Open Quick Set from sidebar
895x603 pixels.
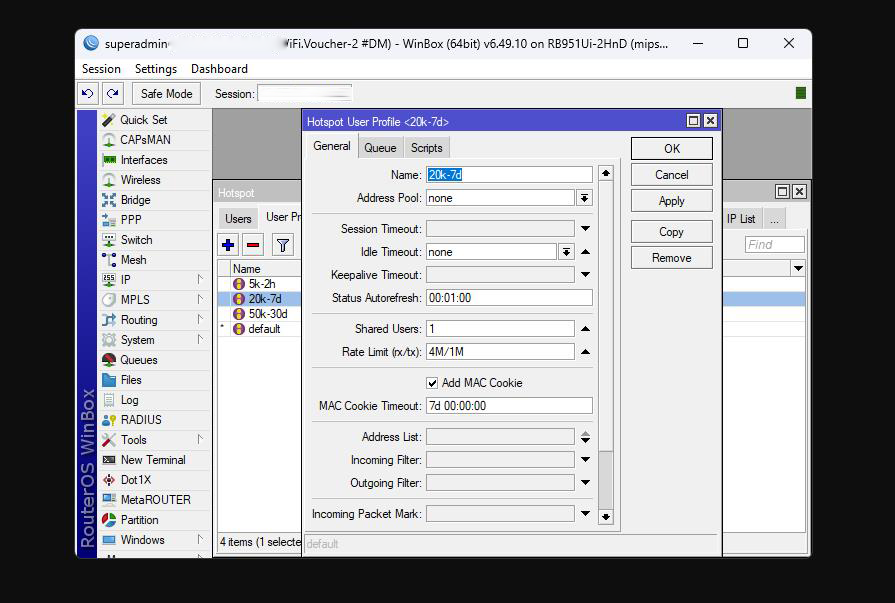(154, 120)
